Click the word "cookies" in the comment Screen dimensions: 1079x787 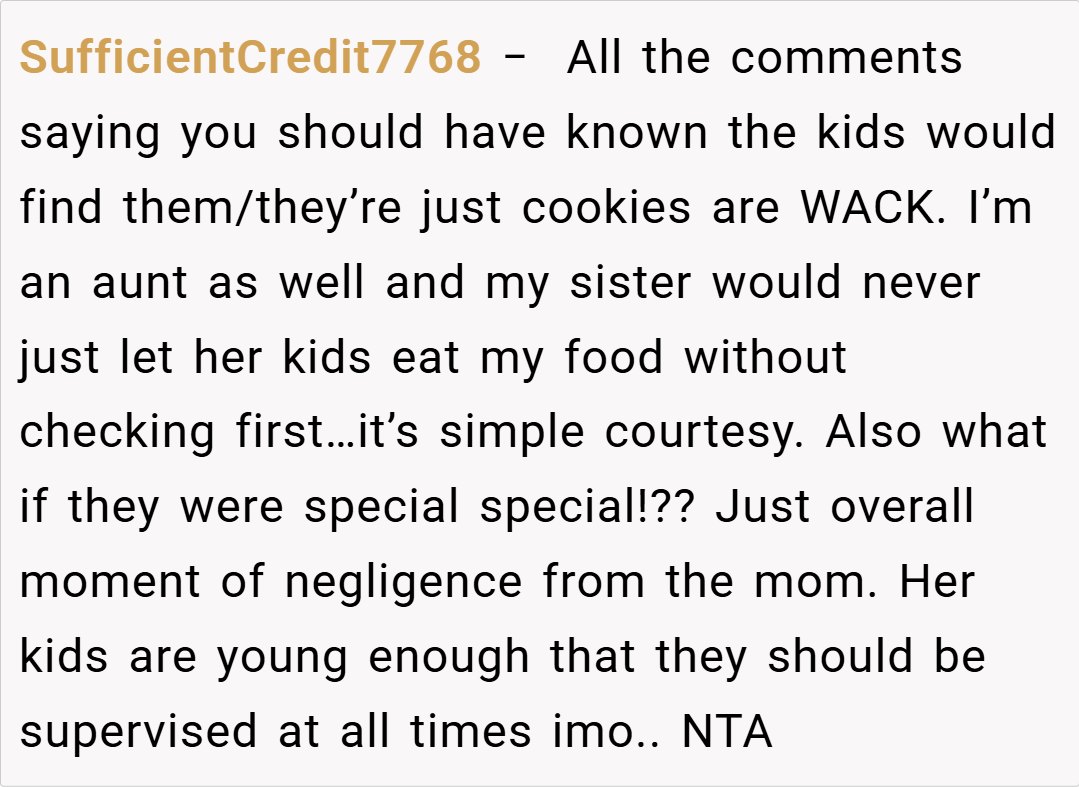point(606,208)
